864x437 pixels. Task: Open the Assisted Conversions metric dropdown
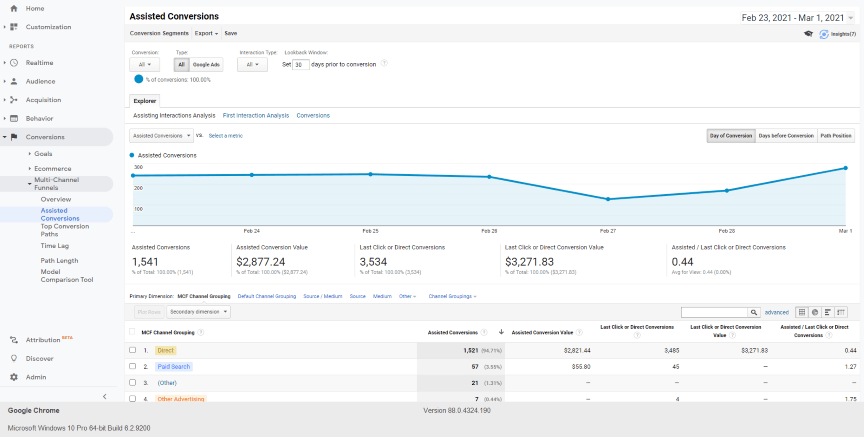tap(161, 136)
